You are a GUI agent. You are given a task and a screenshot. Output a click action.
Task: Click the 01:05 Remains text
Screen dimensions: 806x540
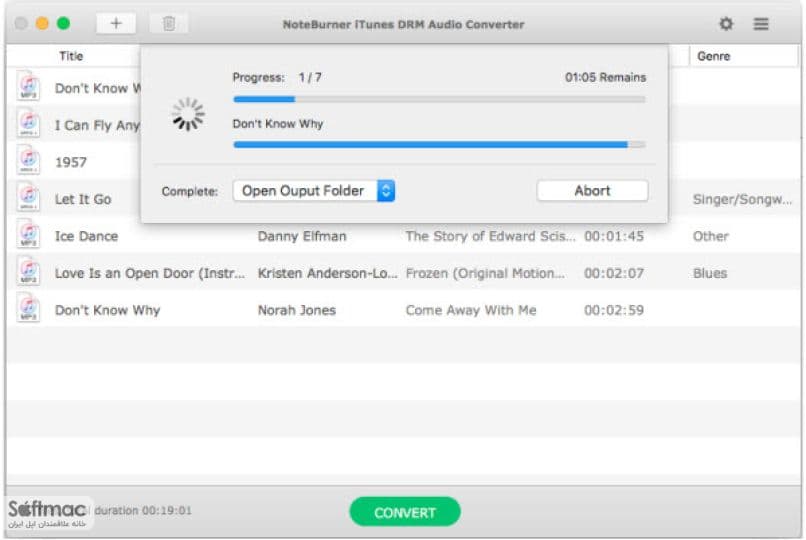tap(605, 78)
